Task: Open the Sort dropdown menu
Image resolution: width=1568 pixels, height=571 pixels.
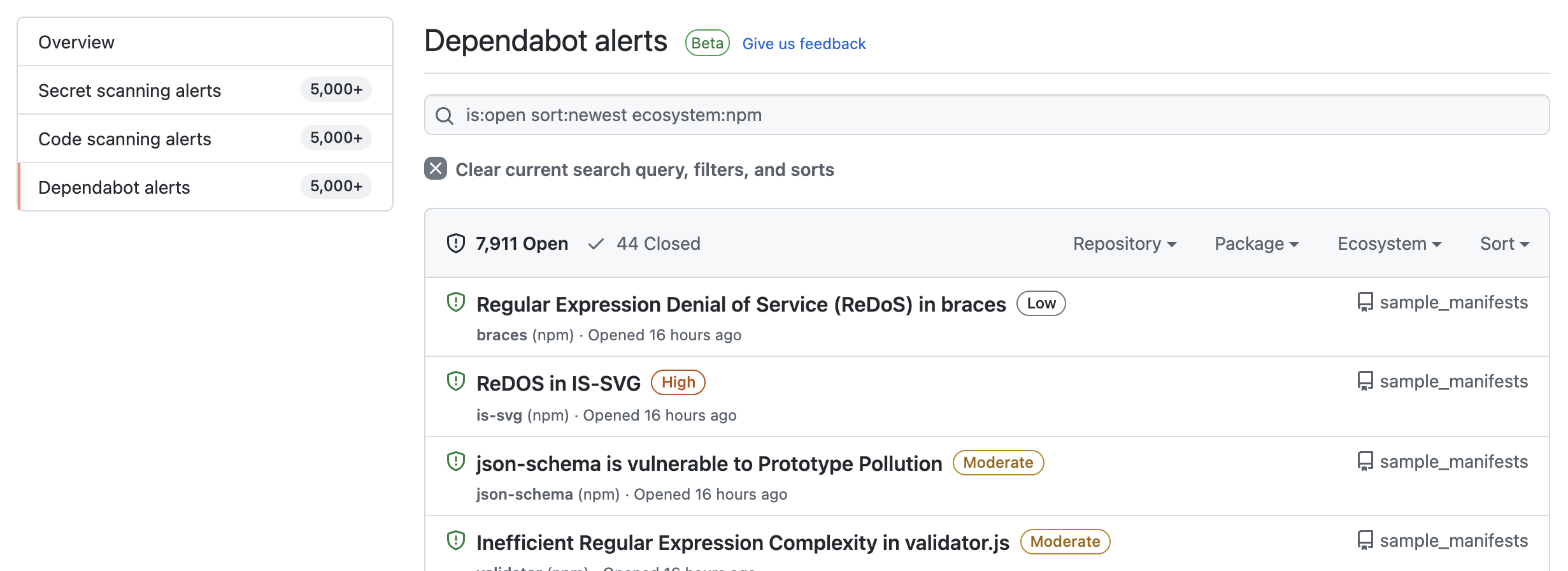Action: 1504,243
